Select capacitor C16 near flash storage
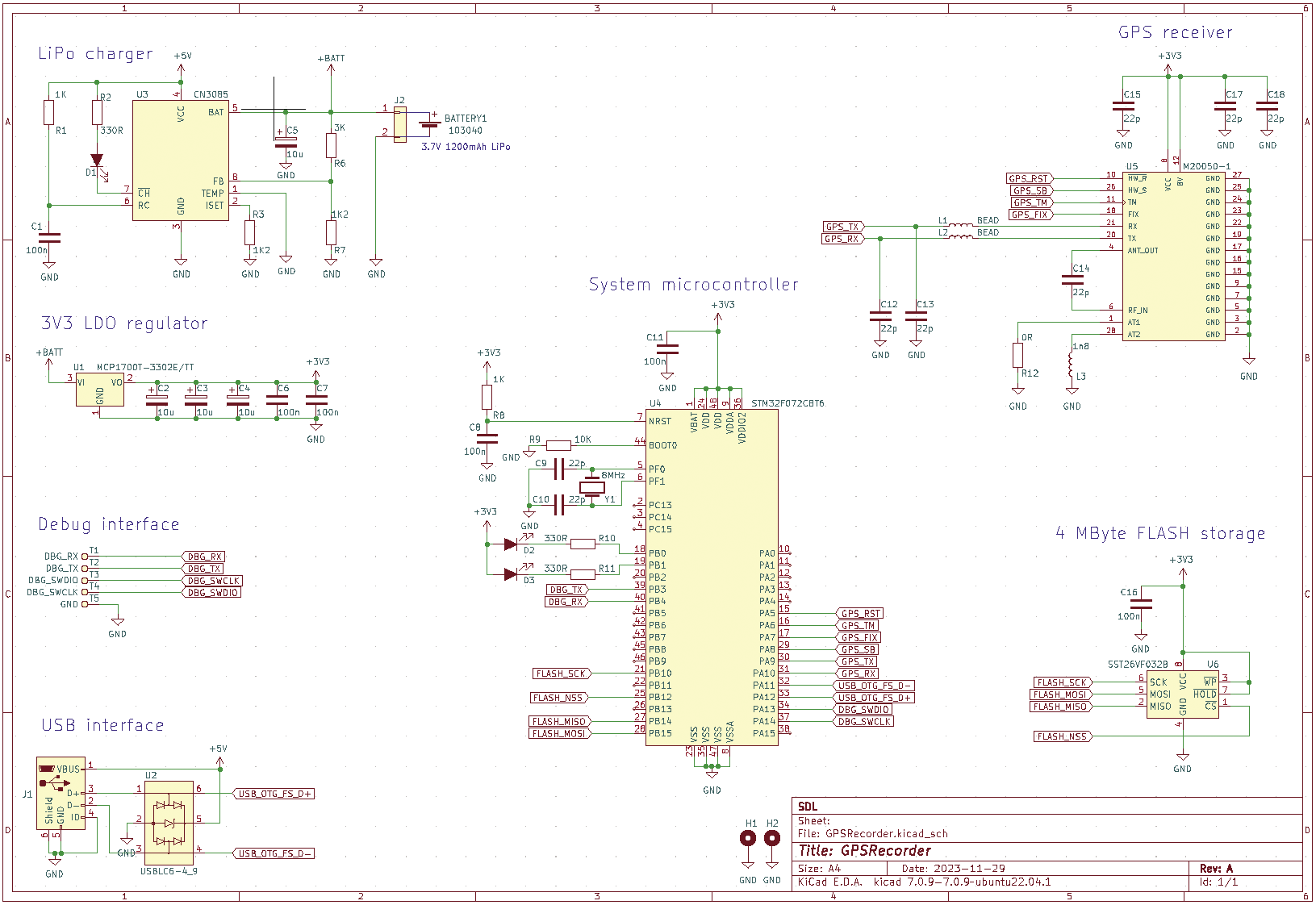The image size is (1316, 905). (x=1141, y=603)
